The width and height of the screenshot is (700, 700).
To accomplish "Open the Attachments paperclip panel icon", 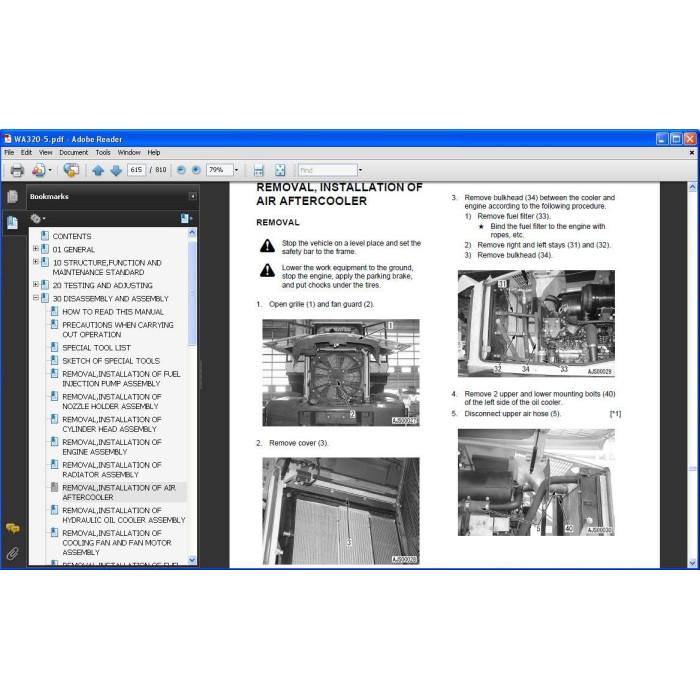I will 12,554.
